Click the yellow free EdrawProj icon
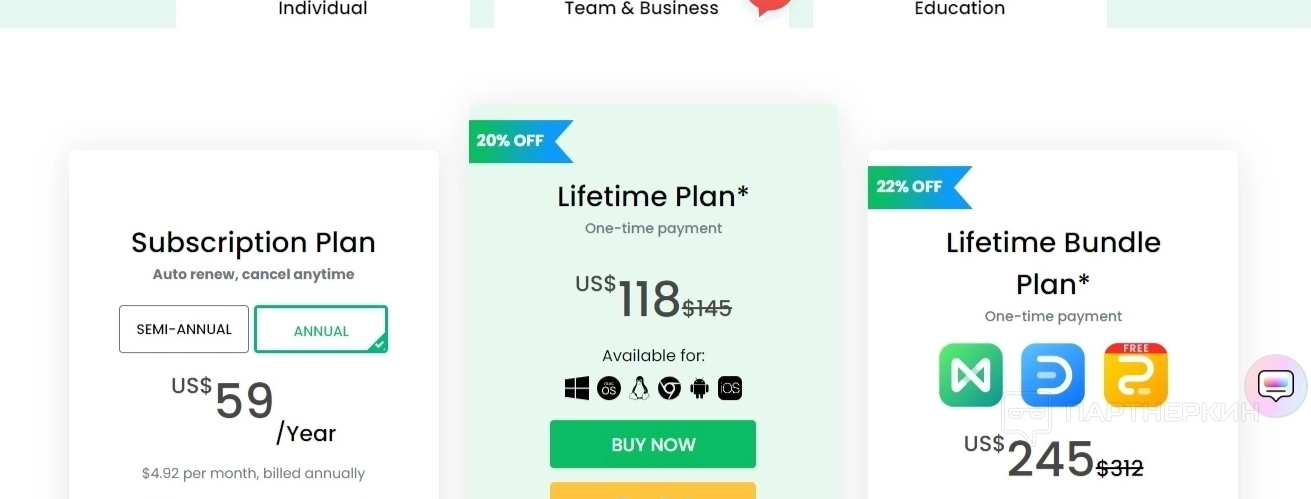1311x499 pixels. 1135,375
